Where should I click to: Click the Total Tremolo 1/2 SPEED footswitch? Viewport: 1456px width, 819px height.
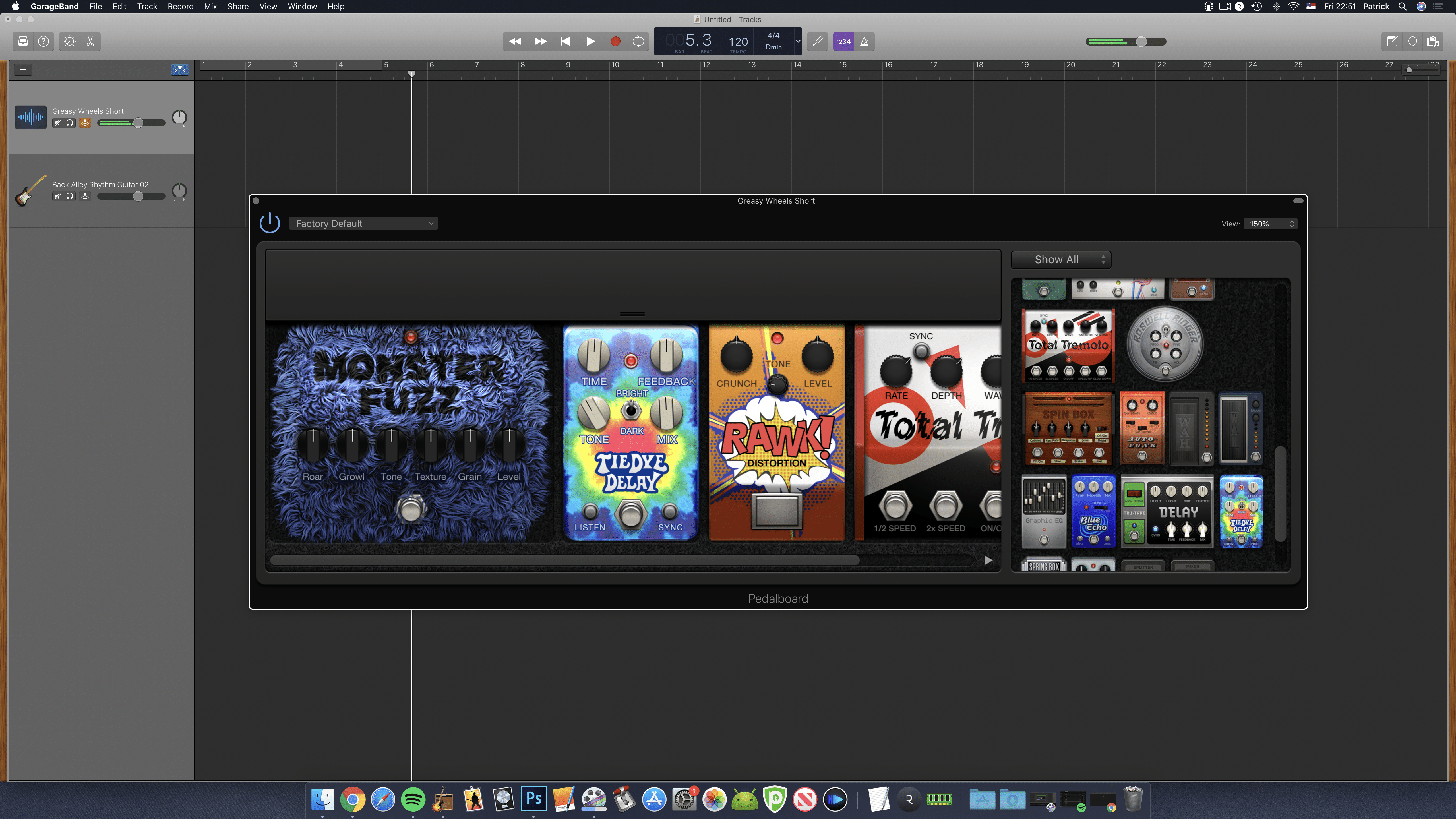click(x=895, y=505)
